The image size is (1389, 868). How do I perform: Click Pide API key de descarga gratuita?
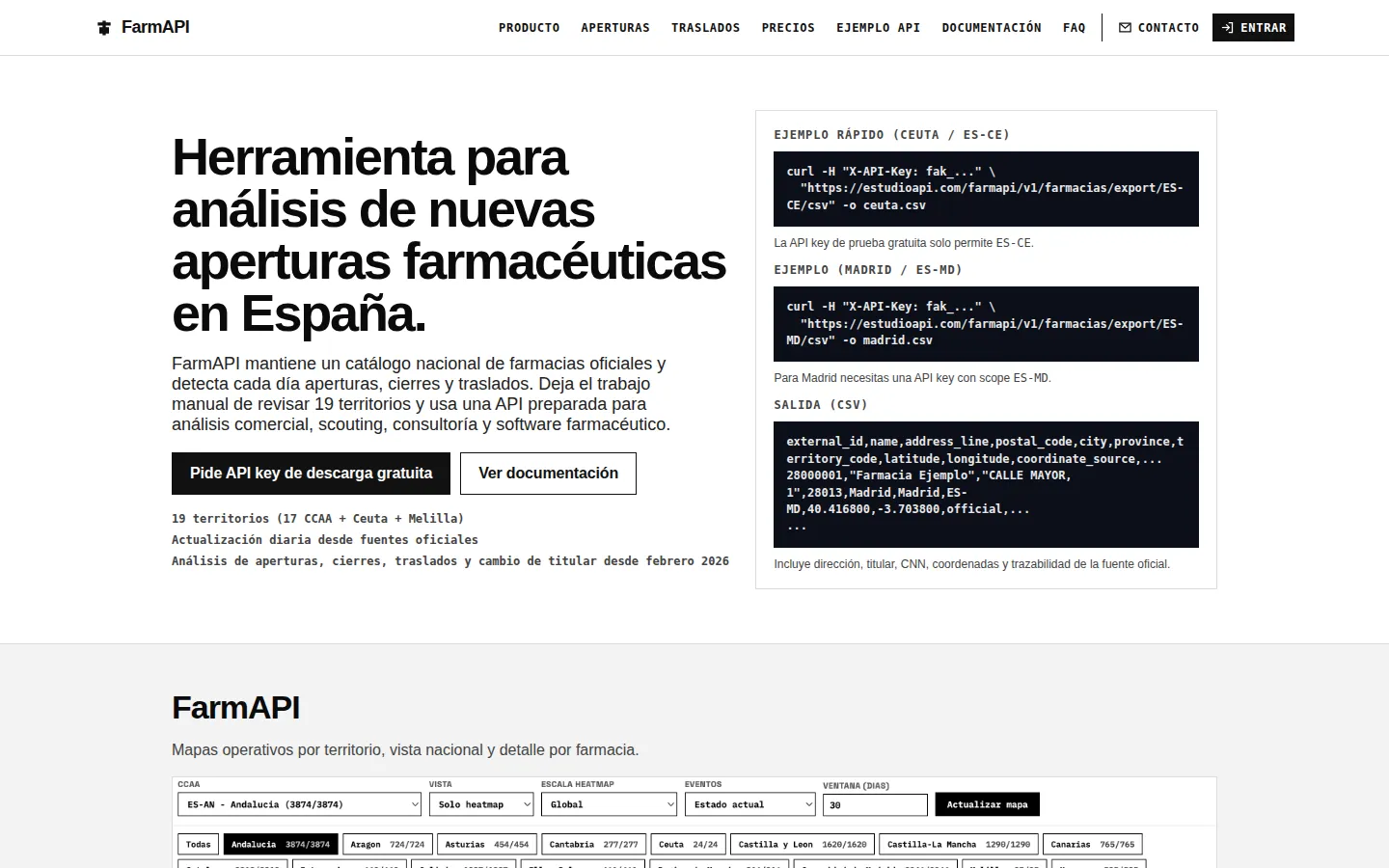coord(311,474)
